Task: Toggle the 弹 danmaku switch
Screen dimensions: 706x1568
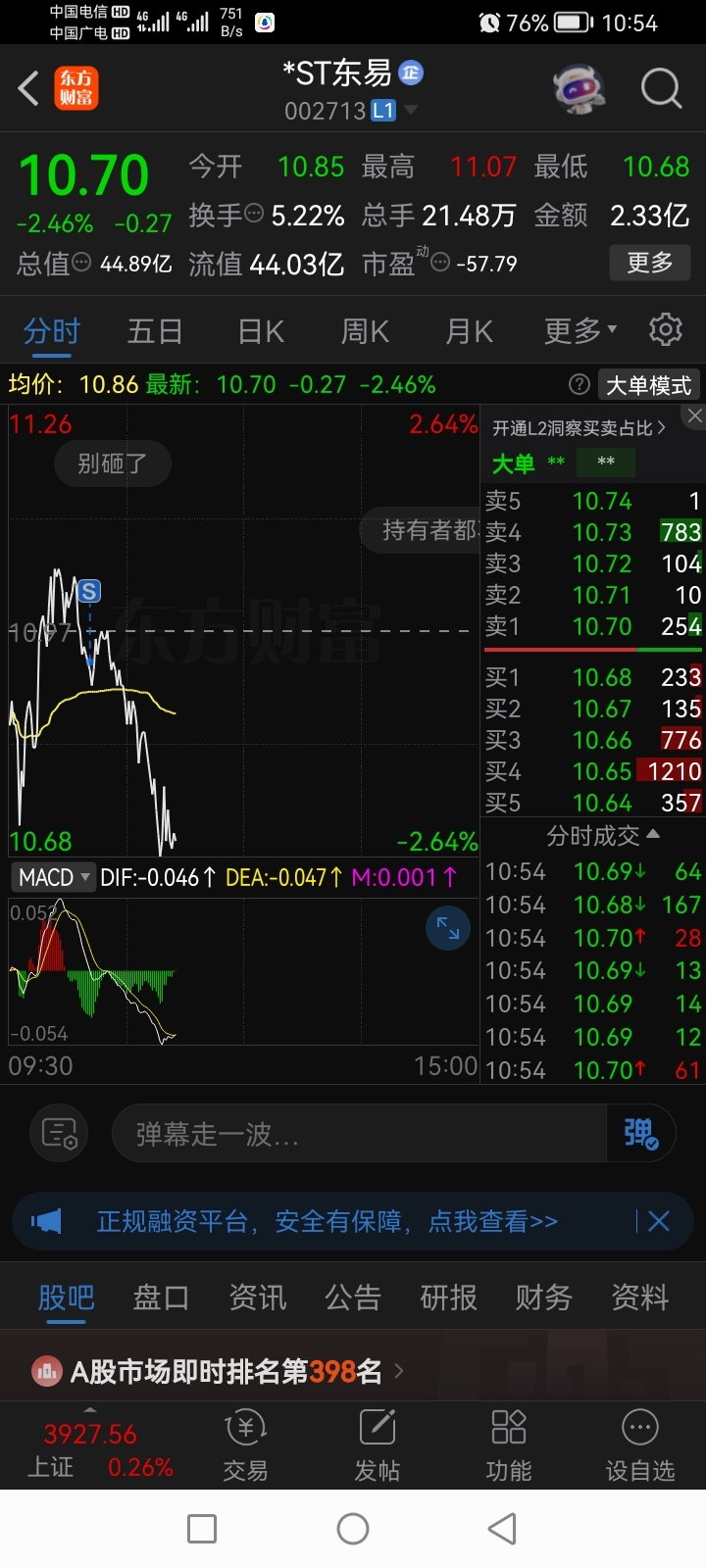Action: click(x=641, y=1134)
